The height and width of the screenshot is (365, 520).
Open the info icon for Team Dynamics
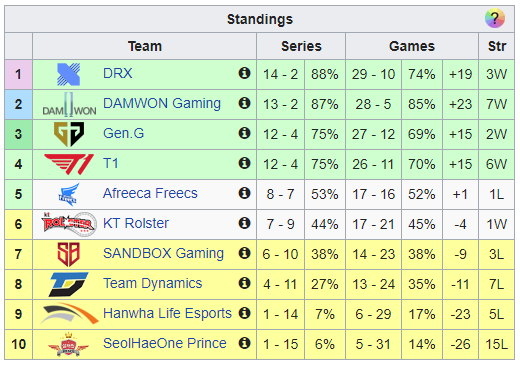[244, 283]
